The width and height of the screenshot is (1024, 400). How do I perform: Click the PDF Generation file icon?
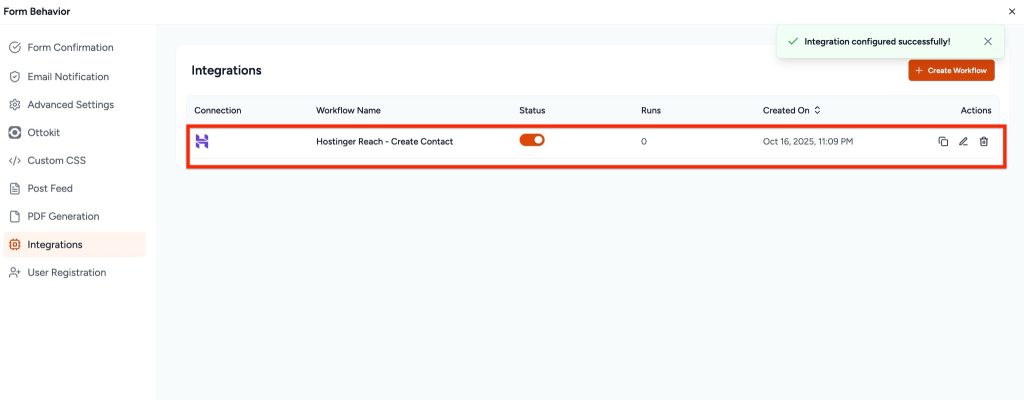(15, 216)
